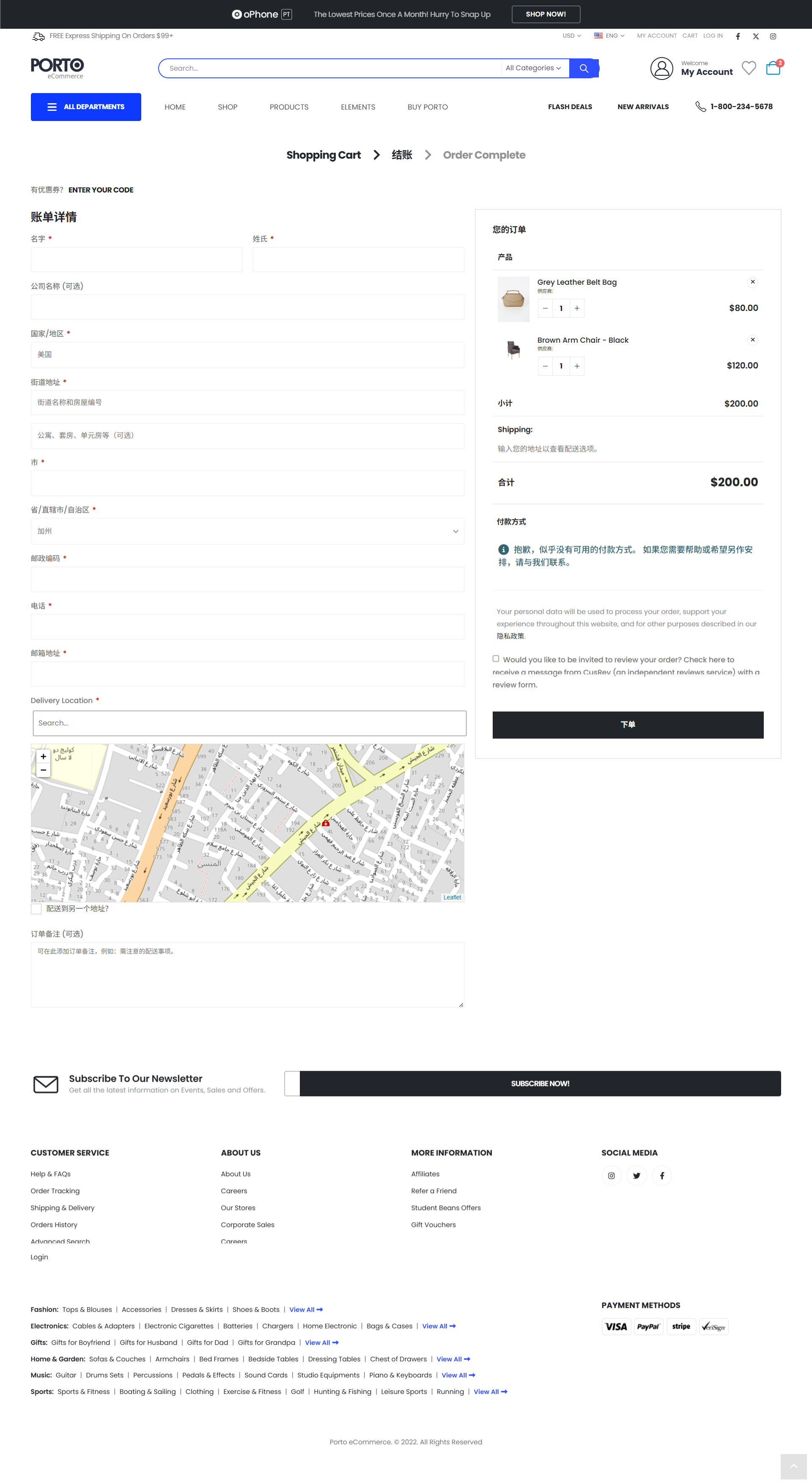812x1482 pixels.
Task: Click the black place order button
Action: click(x=628, y=725)
